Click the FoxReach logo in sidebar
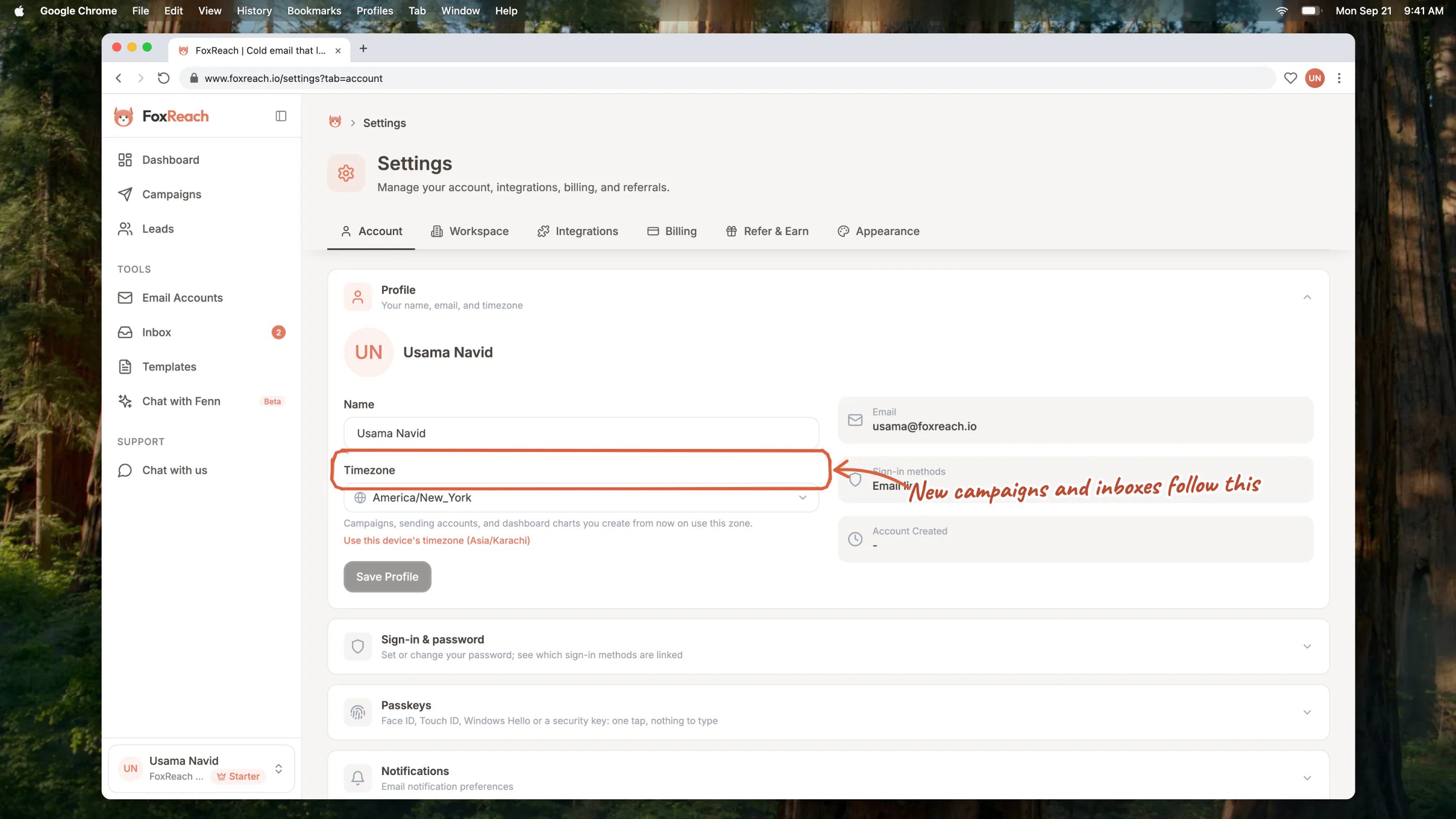 coord(162,116)
